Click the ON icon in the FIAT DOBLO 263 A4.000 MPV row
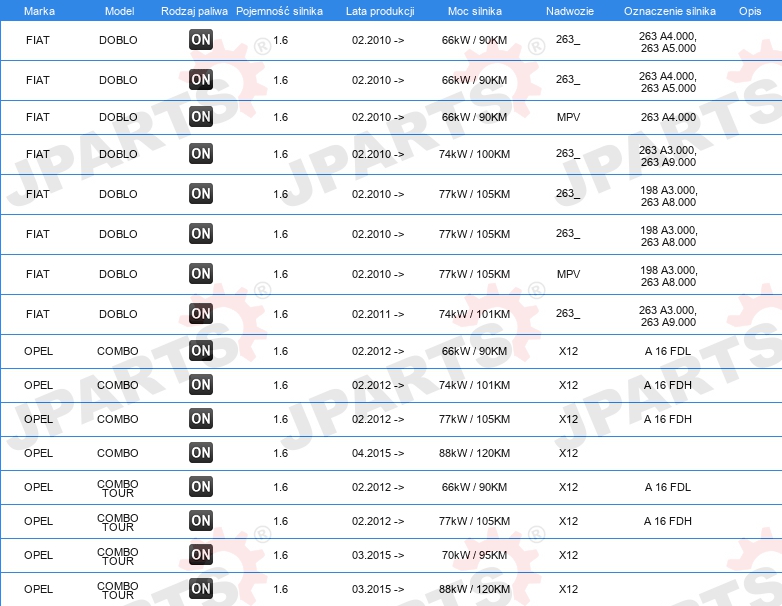This screenshot has height=606, width=782. [201, 117]
